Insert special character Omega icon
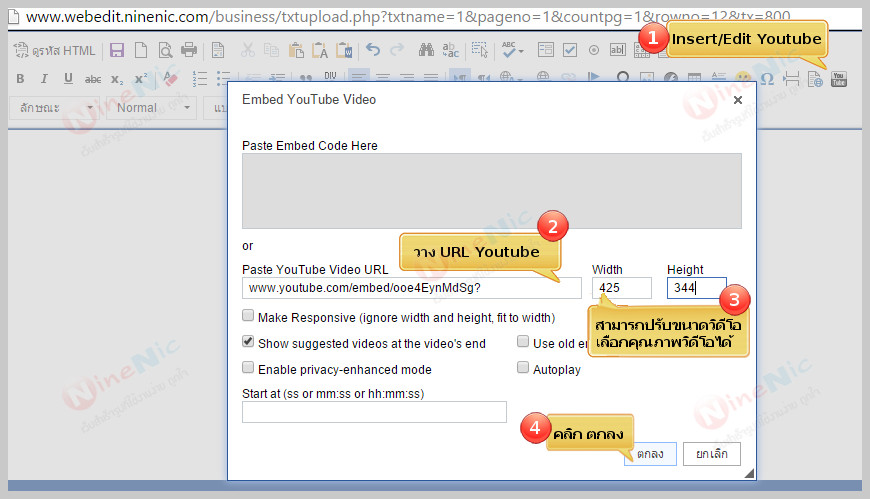870x499 pixels. point(767,79)
